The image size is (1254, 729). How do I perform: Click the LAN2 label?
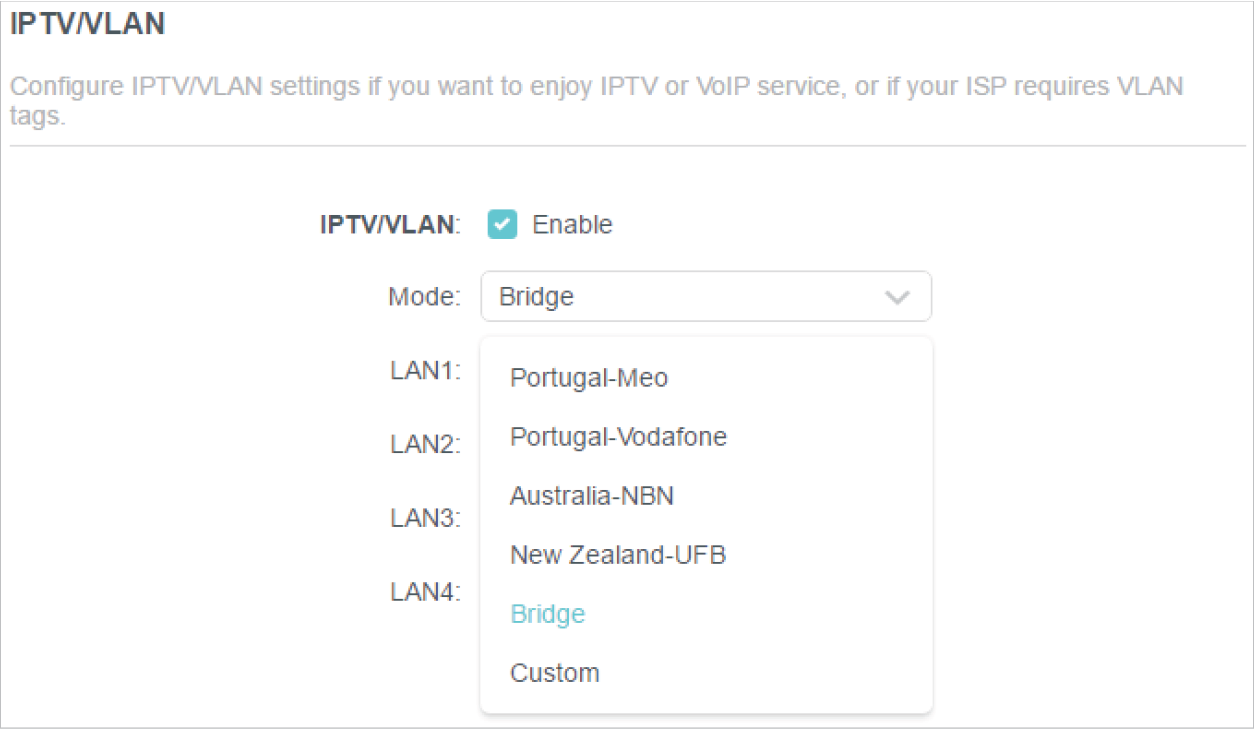tap(424, 445)
